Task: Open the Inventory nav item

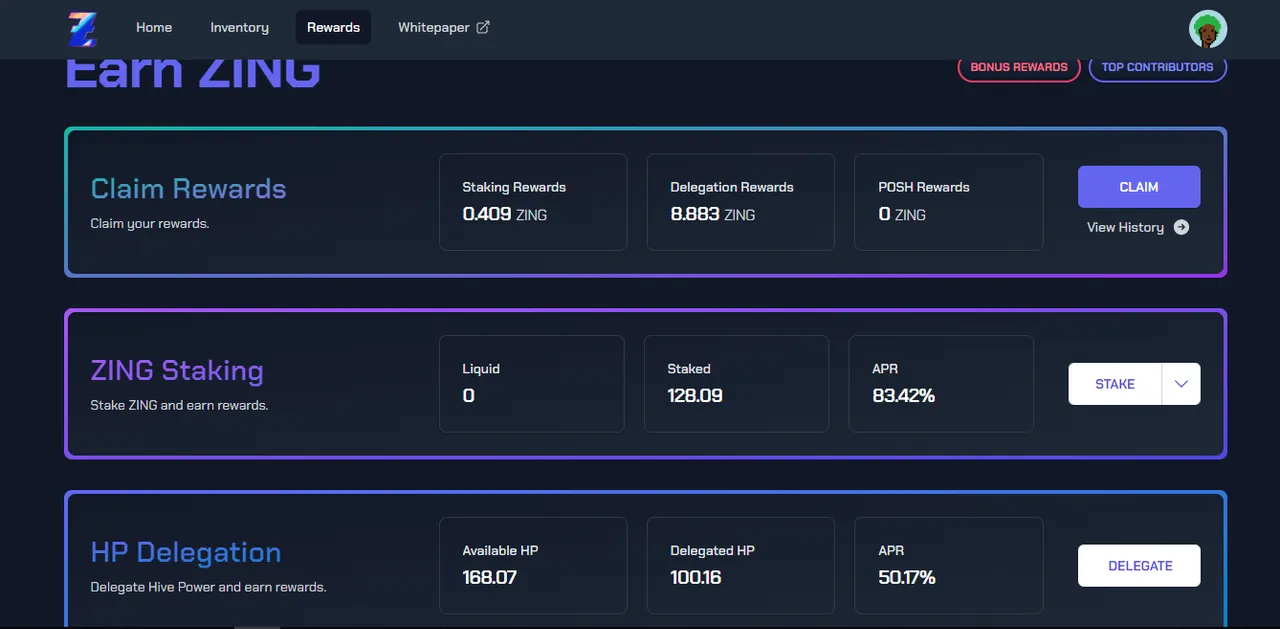Action: (x=239, y=27)
